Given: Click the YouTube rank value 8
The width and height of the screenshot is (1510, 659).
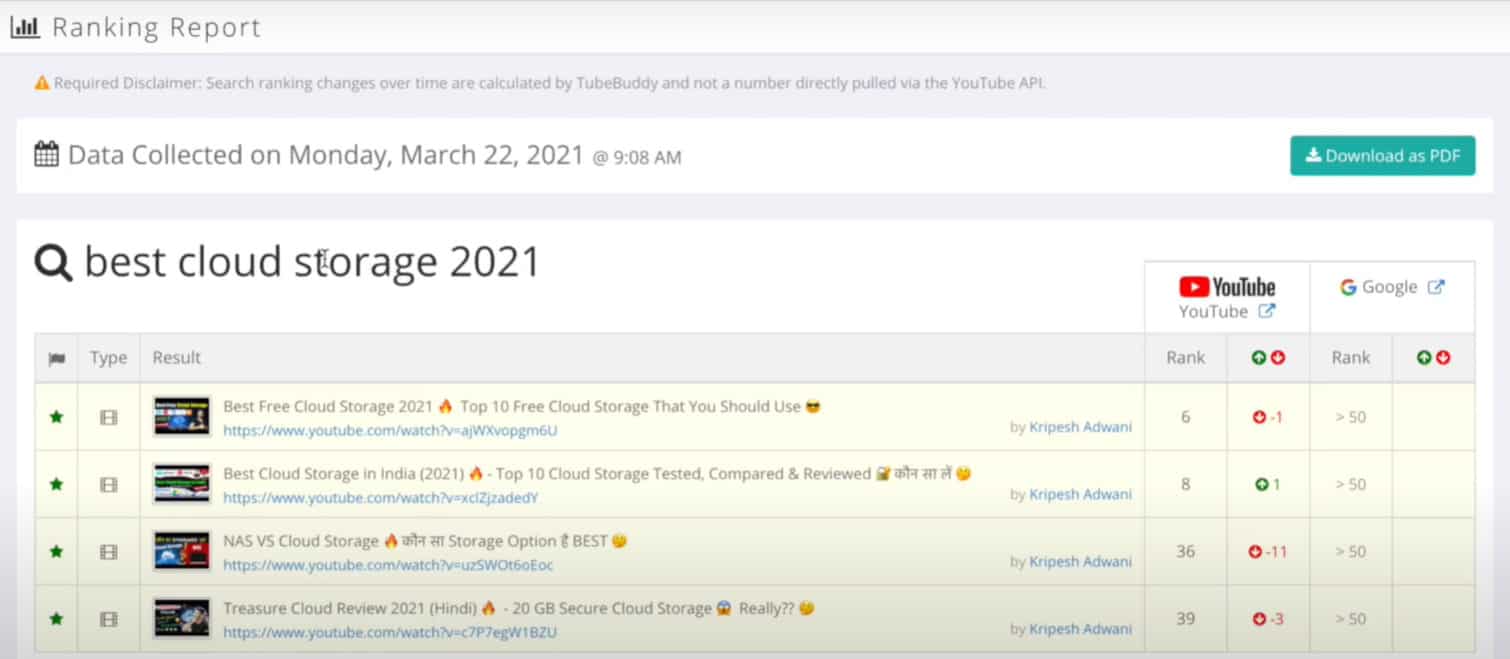Looking at the screenshot, I should [1185, 484].
